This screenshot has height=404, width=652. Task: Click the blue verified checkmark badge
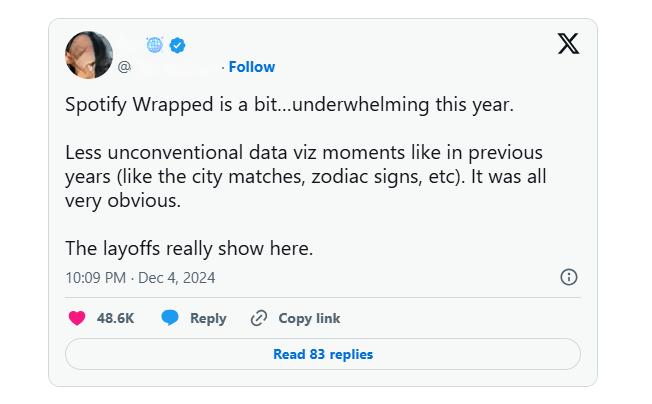point(177,44)
